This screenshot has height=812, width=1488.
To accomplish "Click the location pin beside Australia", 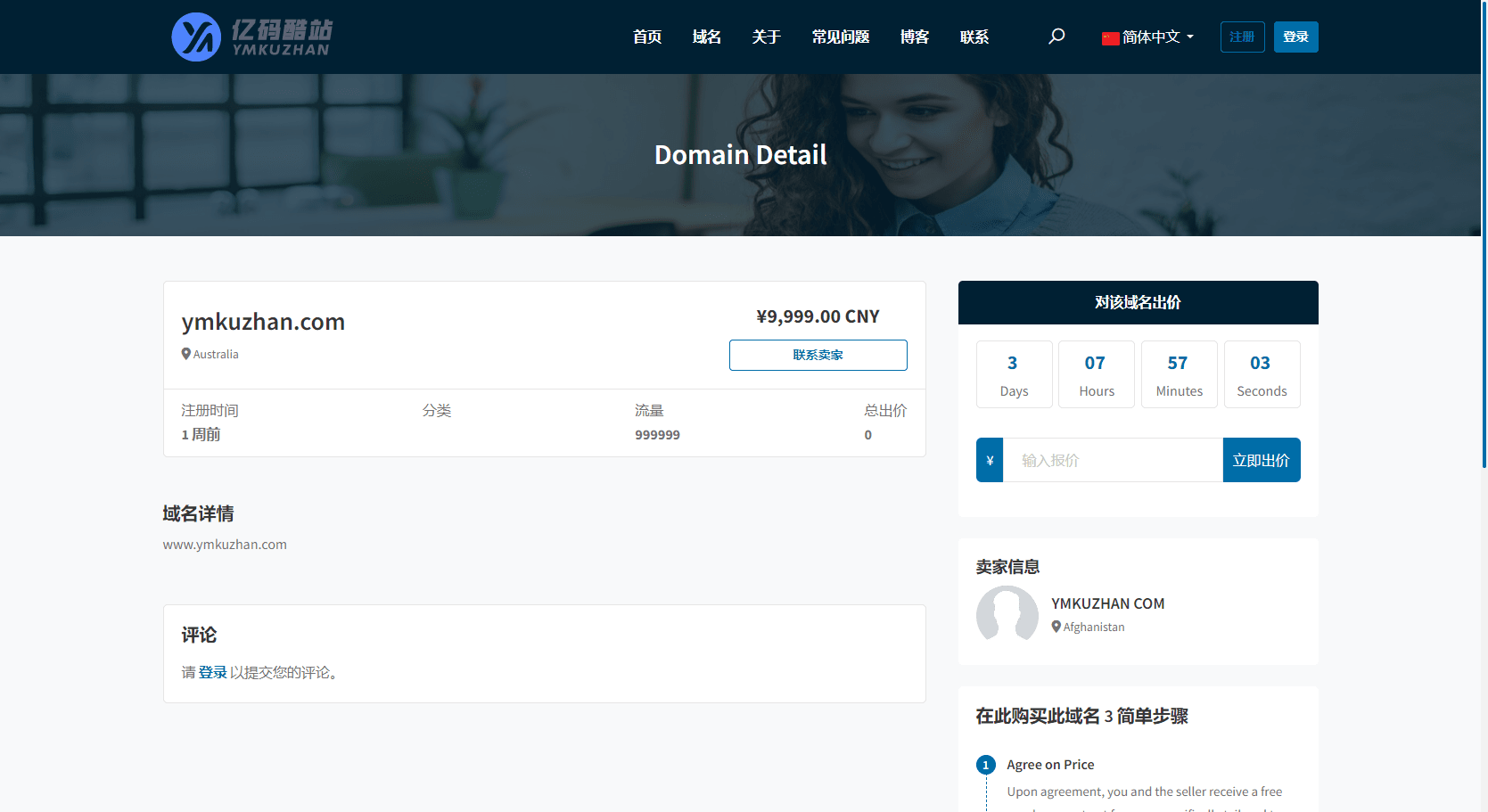I will coord(186,354).
